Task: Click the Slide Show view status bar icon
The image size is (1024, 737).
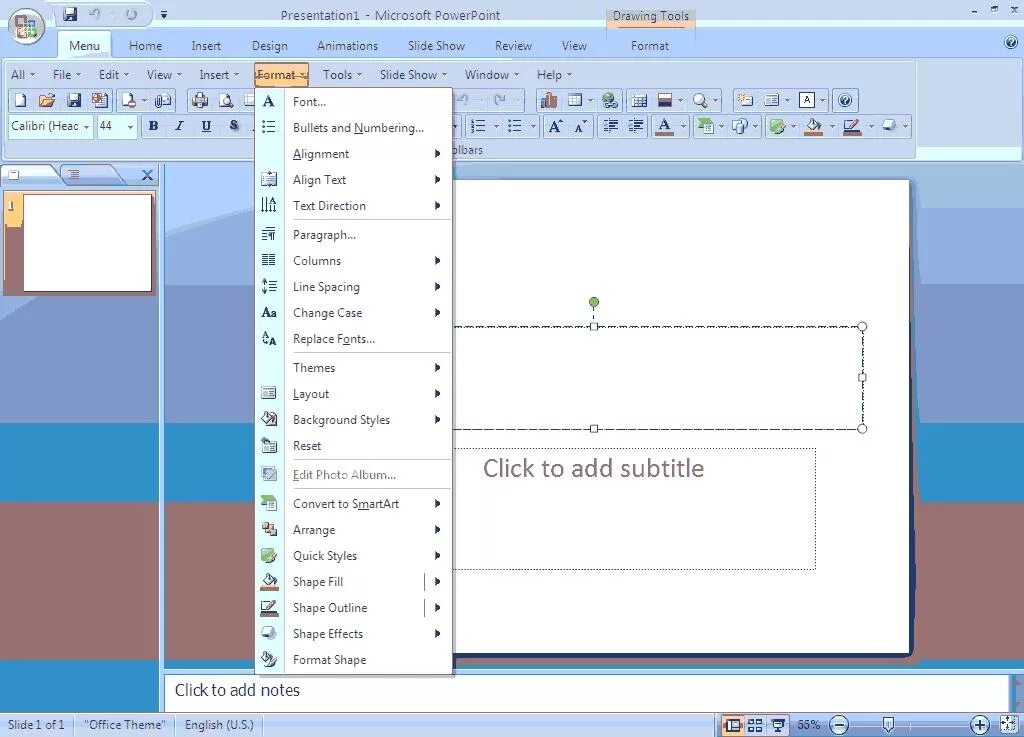Action: [778, 725]
